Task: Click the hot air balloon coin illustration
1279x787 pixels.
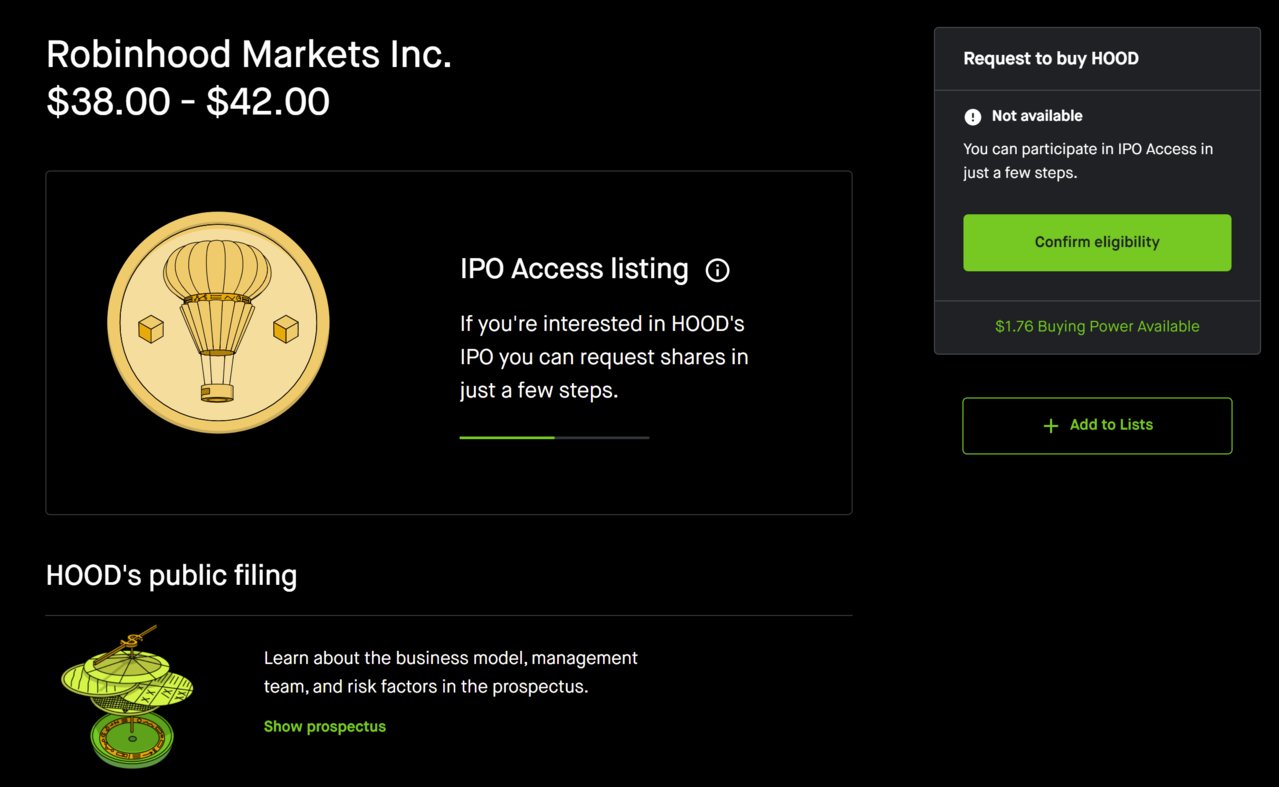Action: point(218,322)
